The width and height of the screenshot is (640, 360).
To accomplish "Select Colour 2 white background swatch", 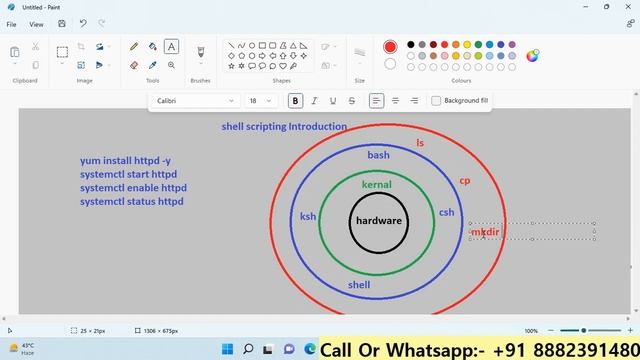I will 390,64.
